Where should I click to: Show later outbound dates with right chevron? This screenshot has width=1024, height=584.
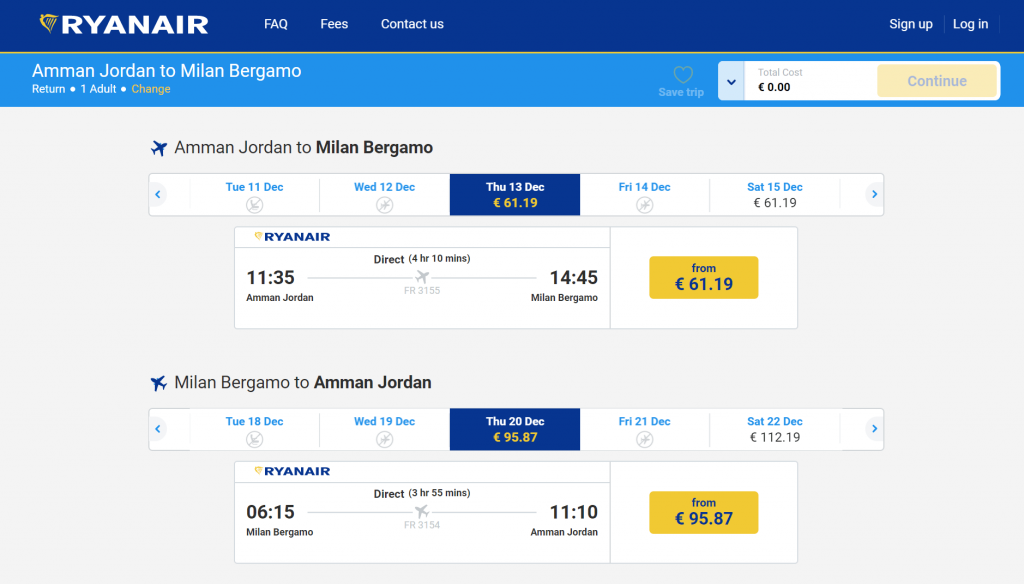(874, 195)
